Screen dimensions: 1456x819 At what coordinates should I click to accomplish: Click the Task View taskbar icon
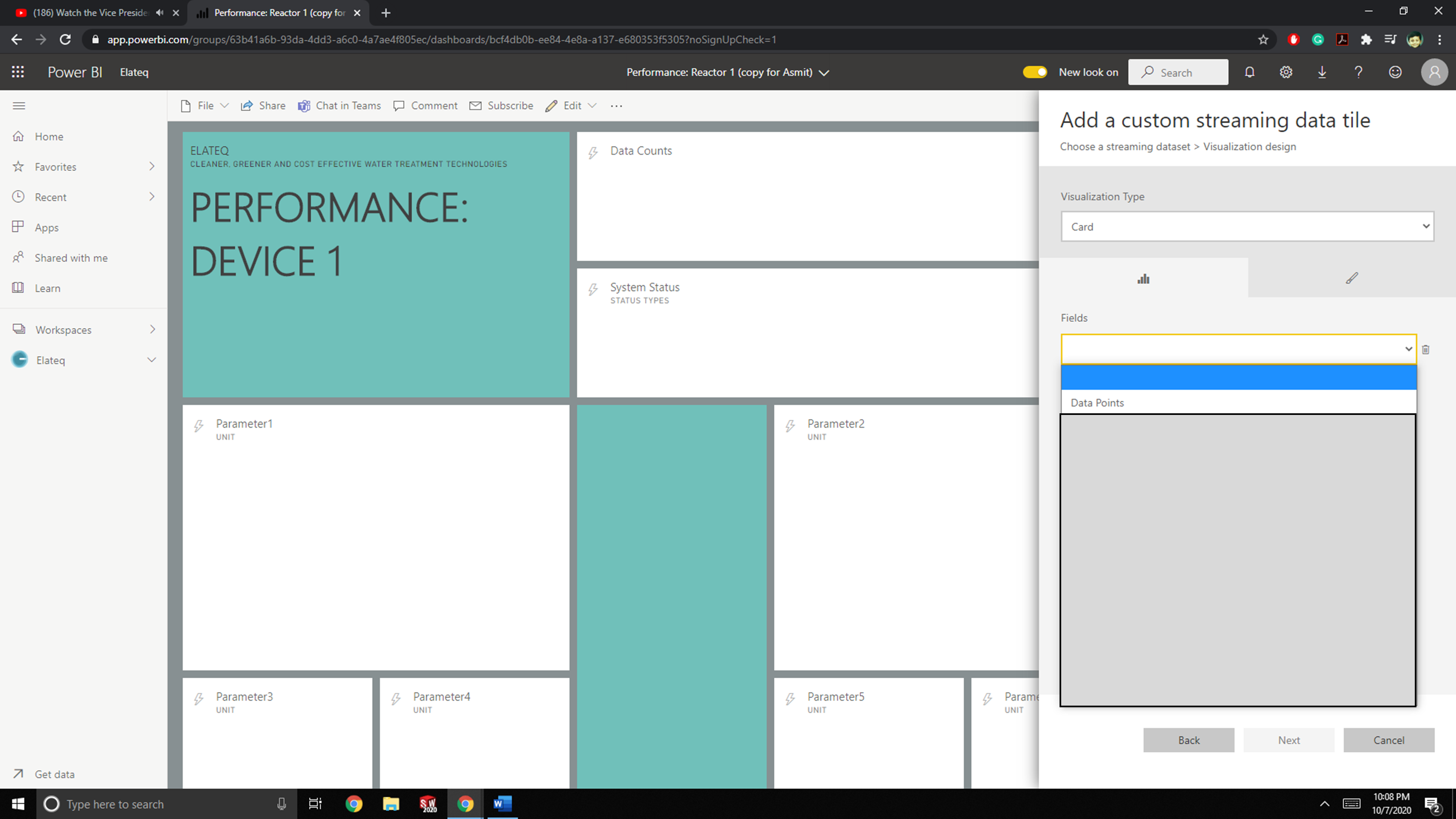coord(315,804)
